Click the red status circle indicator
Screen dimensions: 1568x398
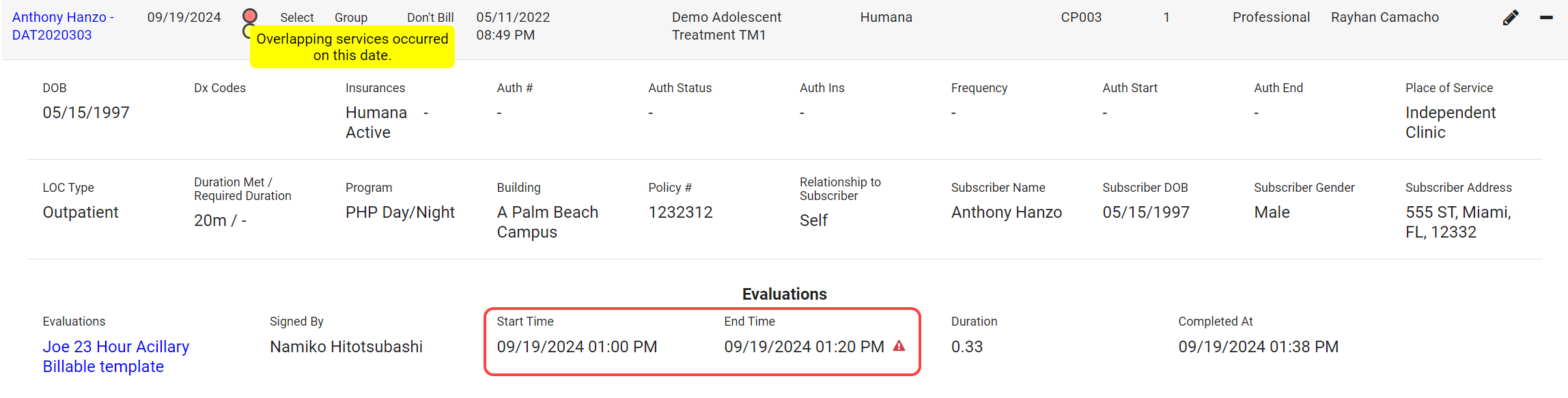click(250, 16)
